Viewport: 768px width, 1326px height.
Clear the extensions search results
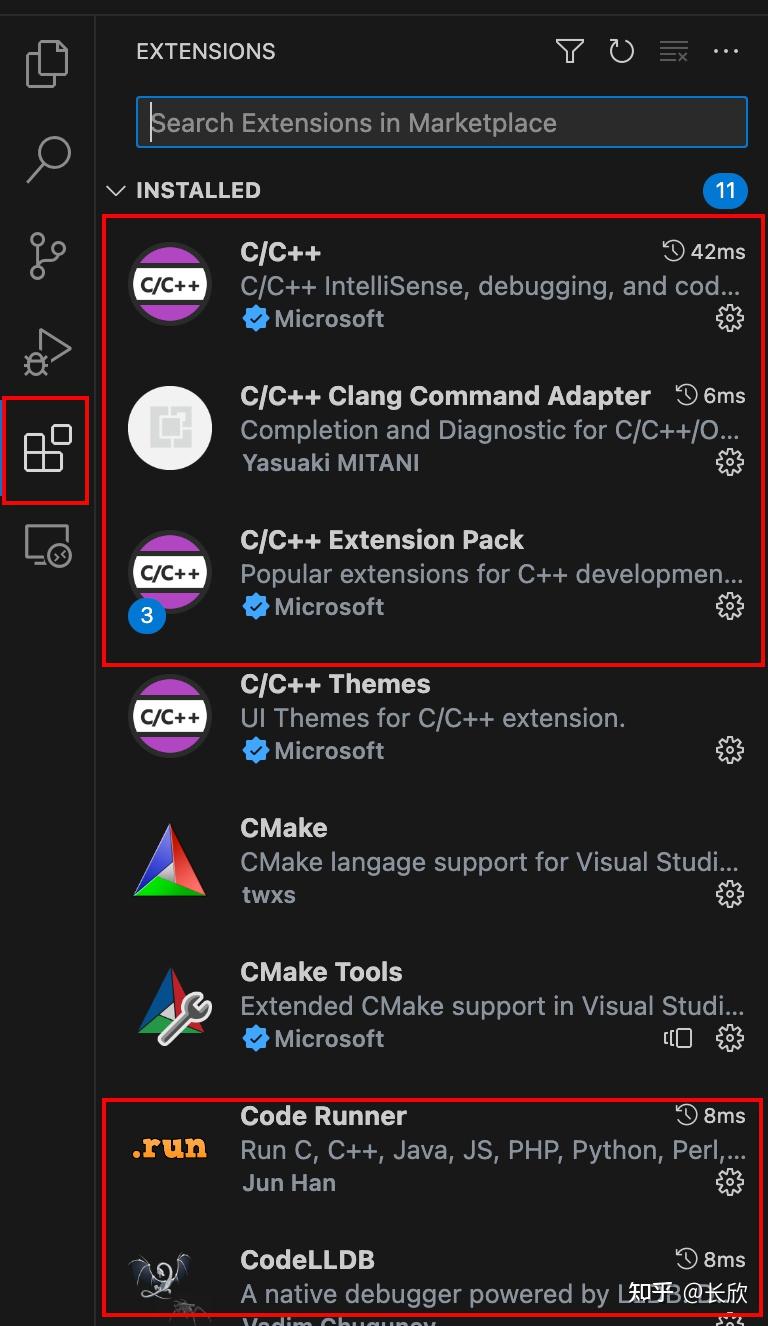tap(673, 51)
